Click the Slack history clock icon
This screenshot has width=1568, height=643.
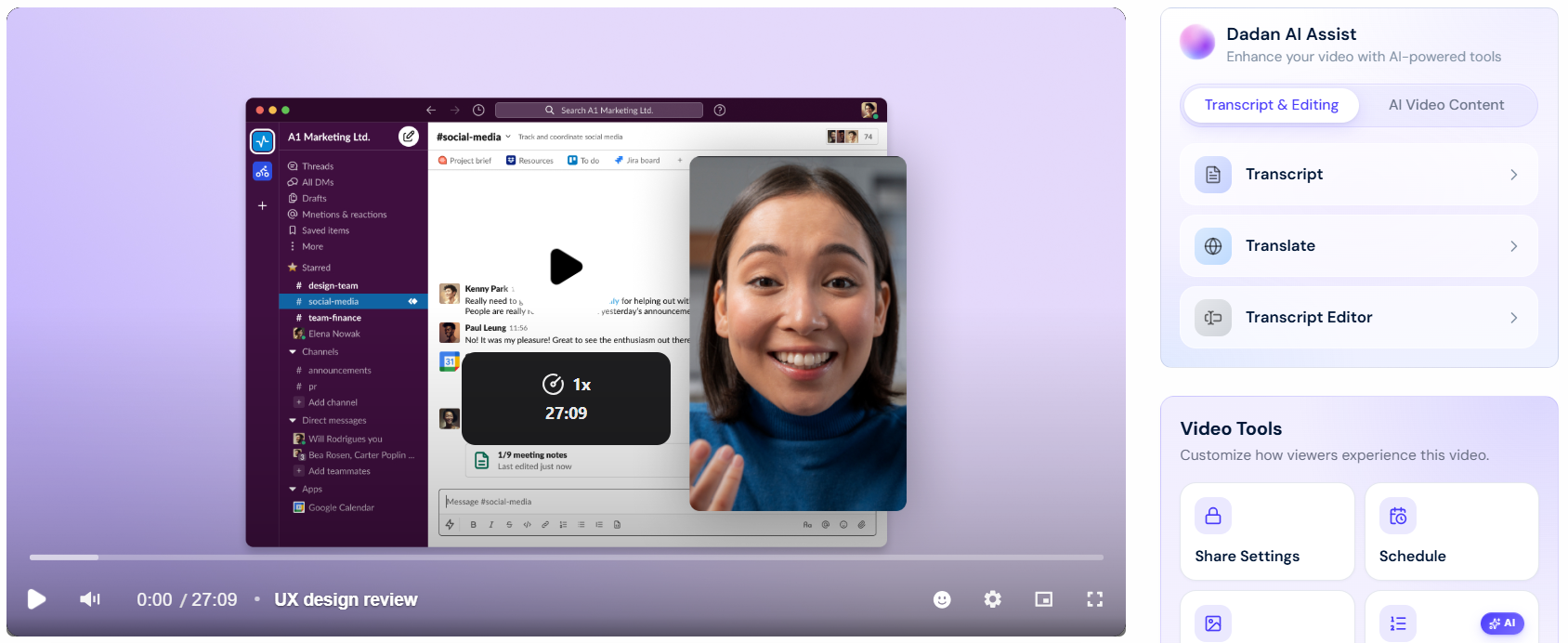(478, 110)
